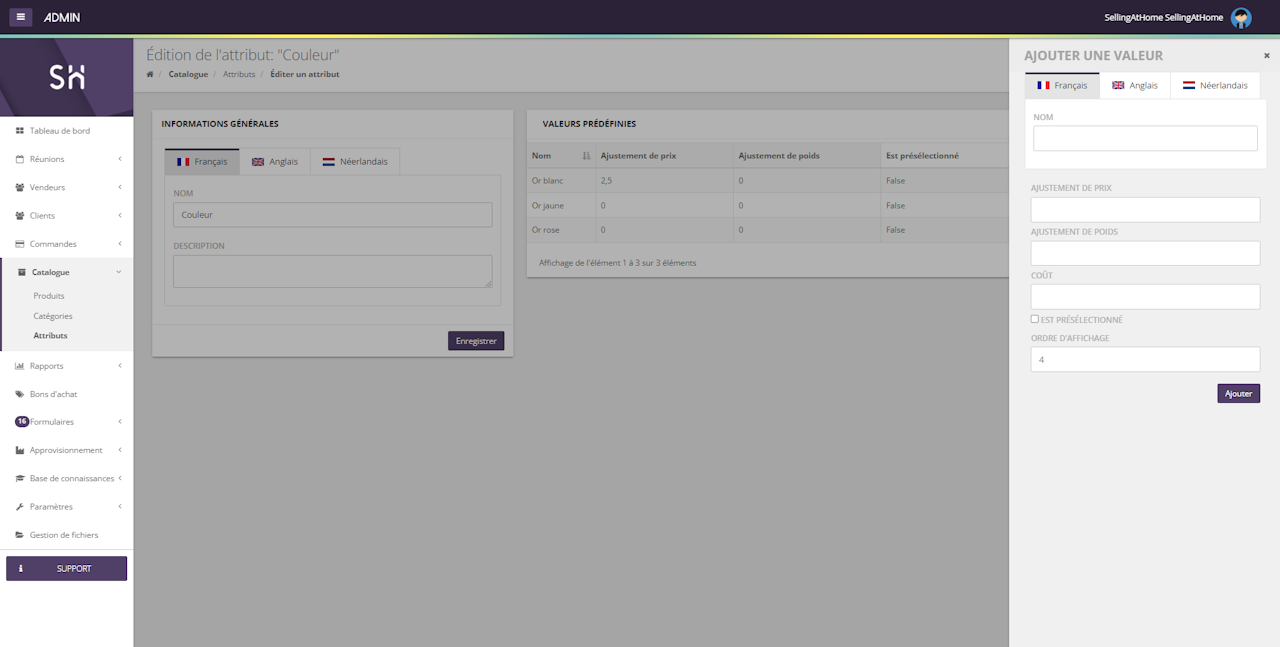Click the Enregistrer button

(476, 341)
